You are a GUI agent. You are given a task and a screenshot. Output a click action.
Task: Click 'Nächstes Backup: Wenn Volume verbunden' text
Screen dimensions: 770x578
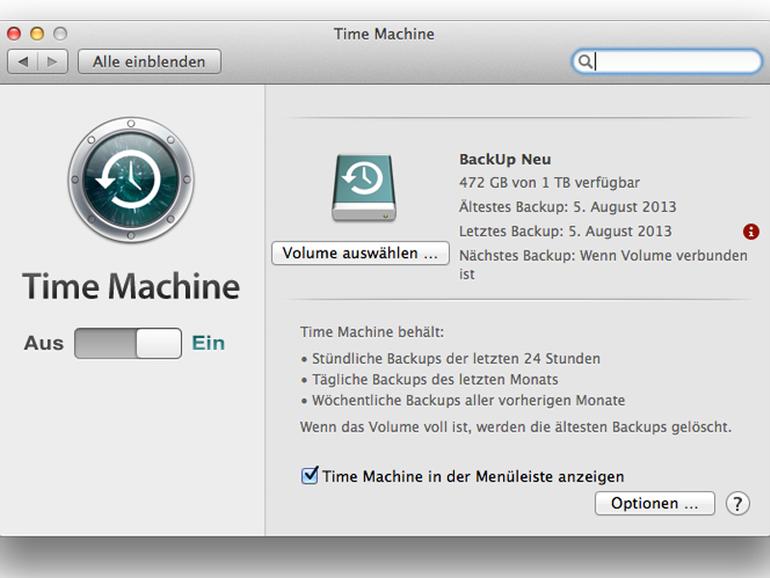pyautogui.click(x=603, y=256)
